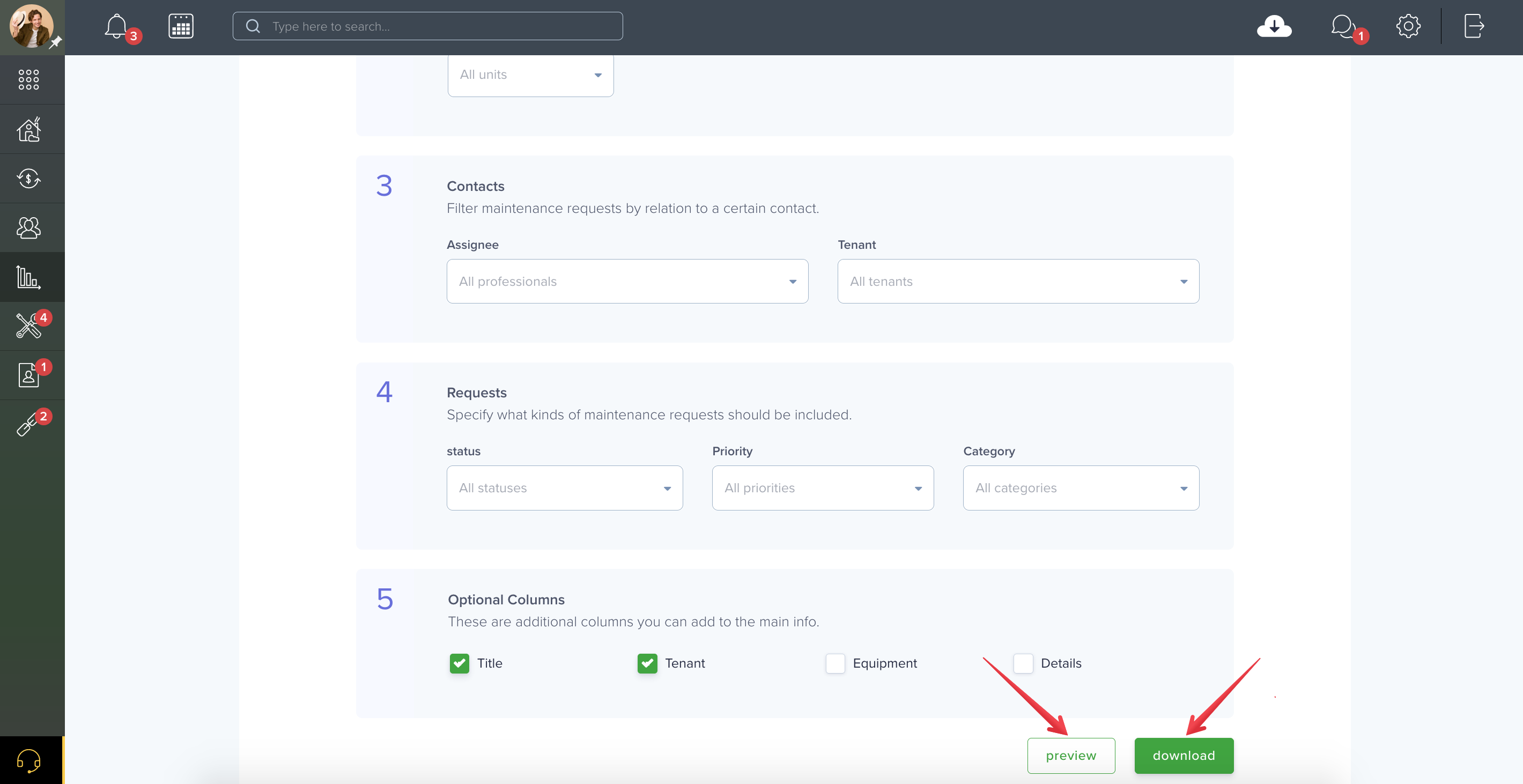Open the chat messages icon

(1343, 27)
